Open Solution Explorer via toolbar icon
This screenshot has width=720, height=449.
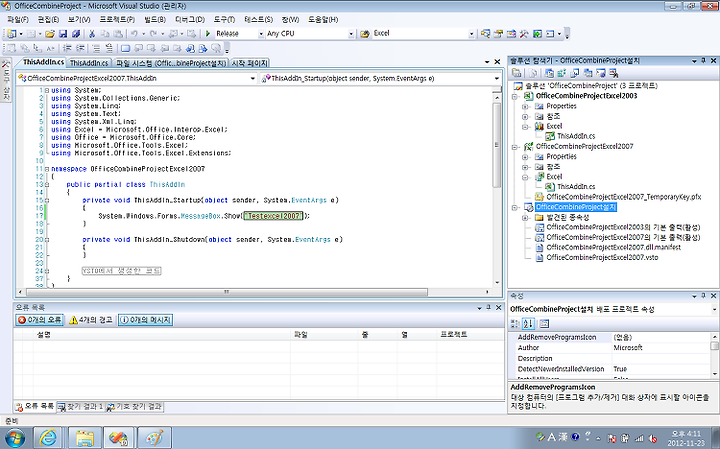tap(485, 34)
